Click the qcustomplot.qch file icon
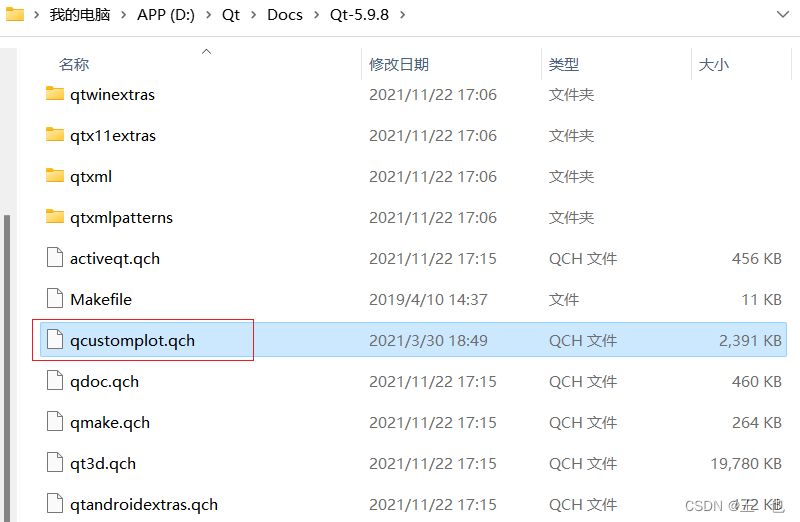800x522 pixels. click(x=55, y=339)
